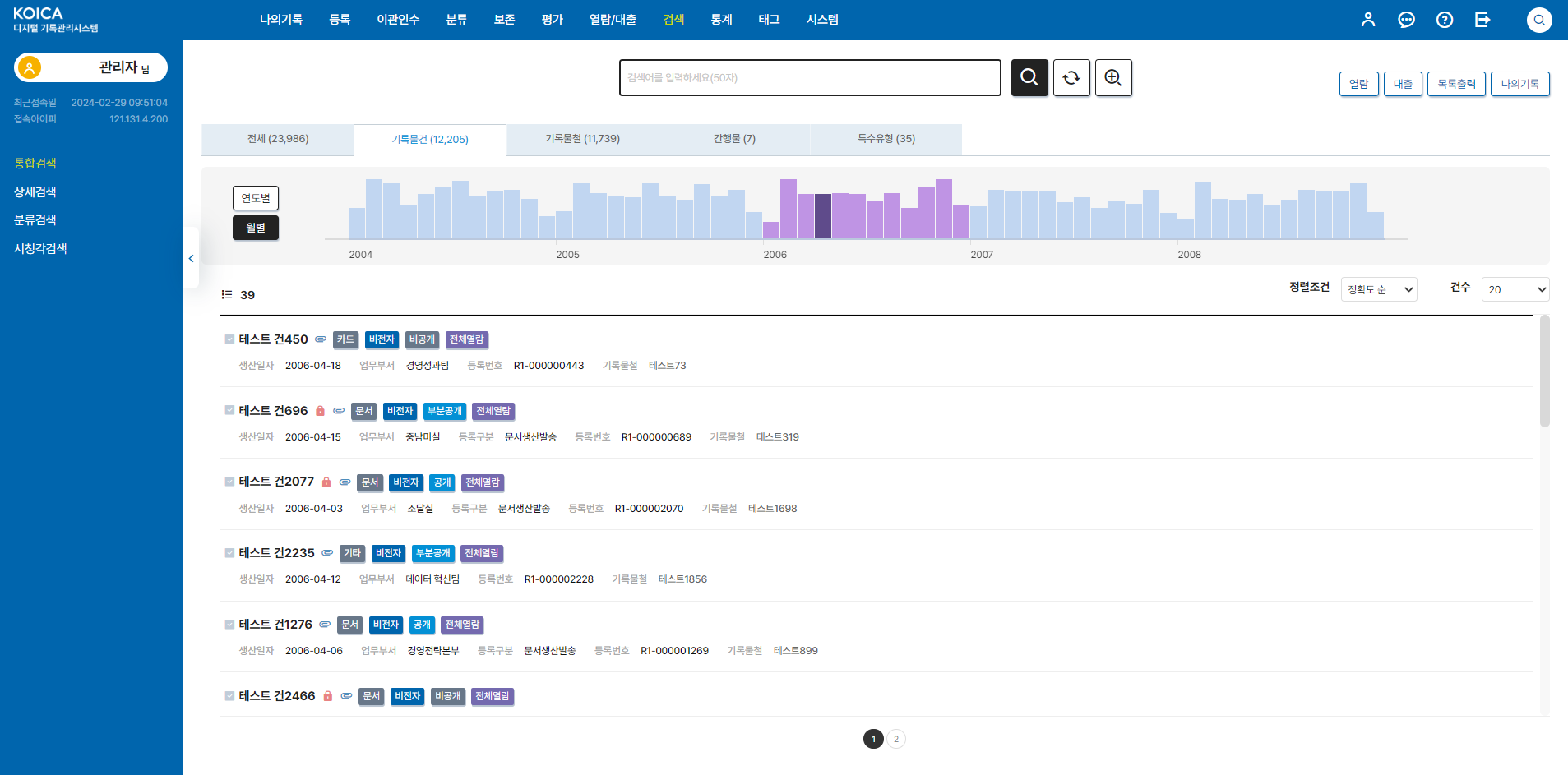Click the 전체열람 tag on 테스트 건450

click(466, 339)
